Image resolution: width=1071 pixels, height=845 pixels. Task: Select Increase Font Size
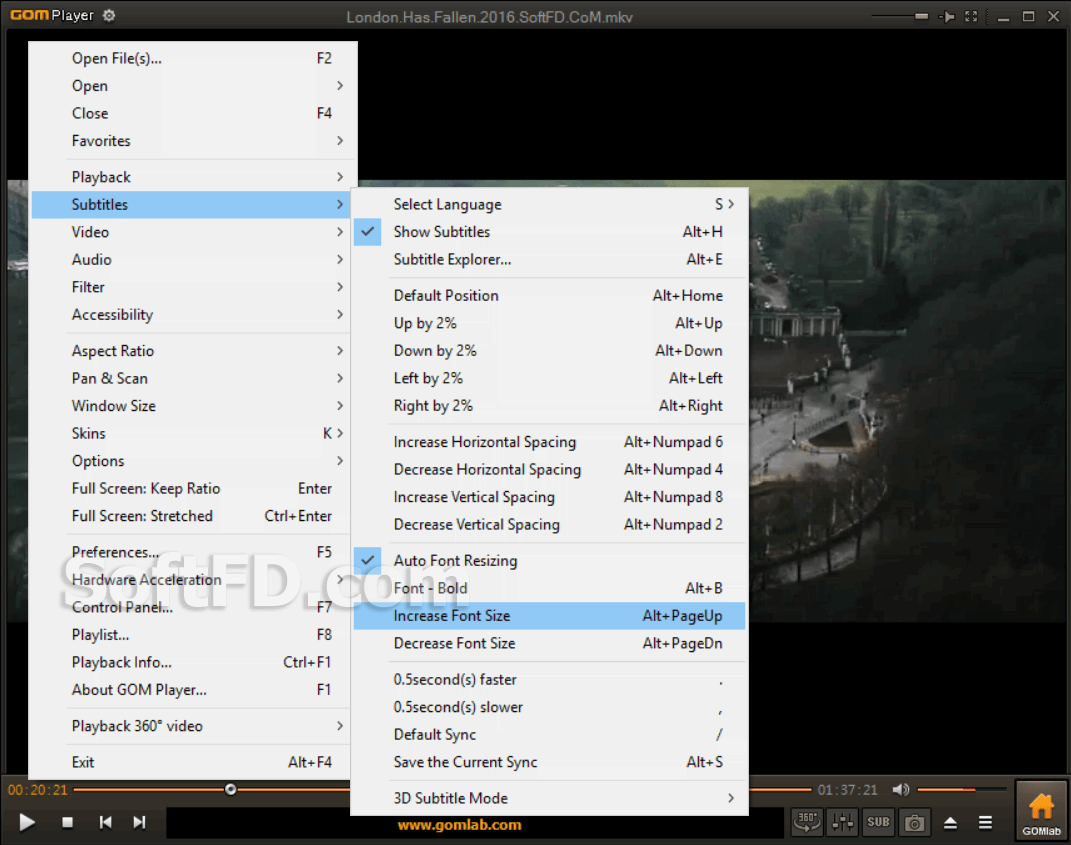click(x=549, y=615)
